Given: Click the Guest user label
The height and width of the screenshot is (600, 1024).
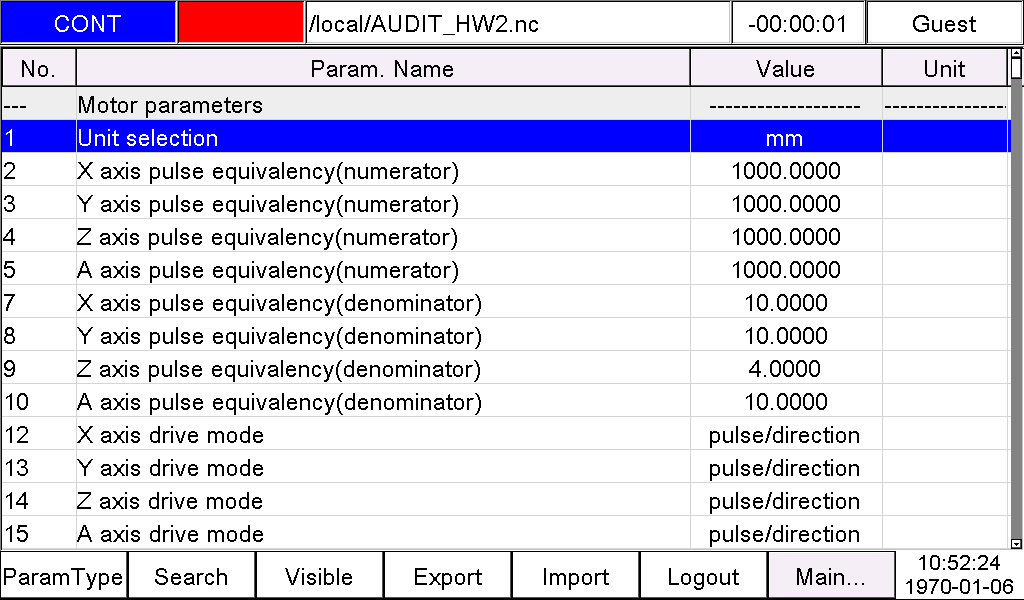Looking at the screenshot, I should tap(944, 24).
